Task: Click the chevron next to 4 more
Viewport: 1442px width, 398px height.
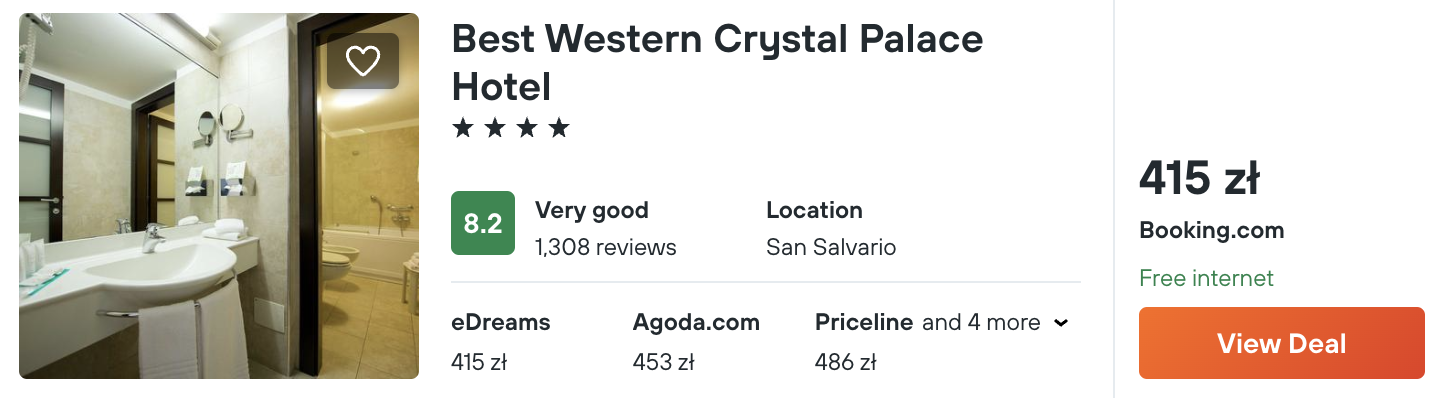Action: tap(1061, 323)
